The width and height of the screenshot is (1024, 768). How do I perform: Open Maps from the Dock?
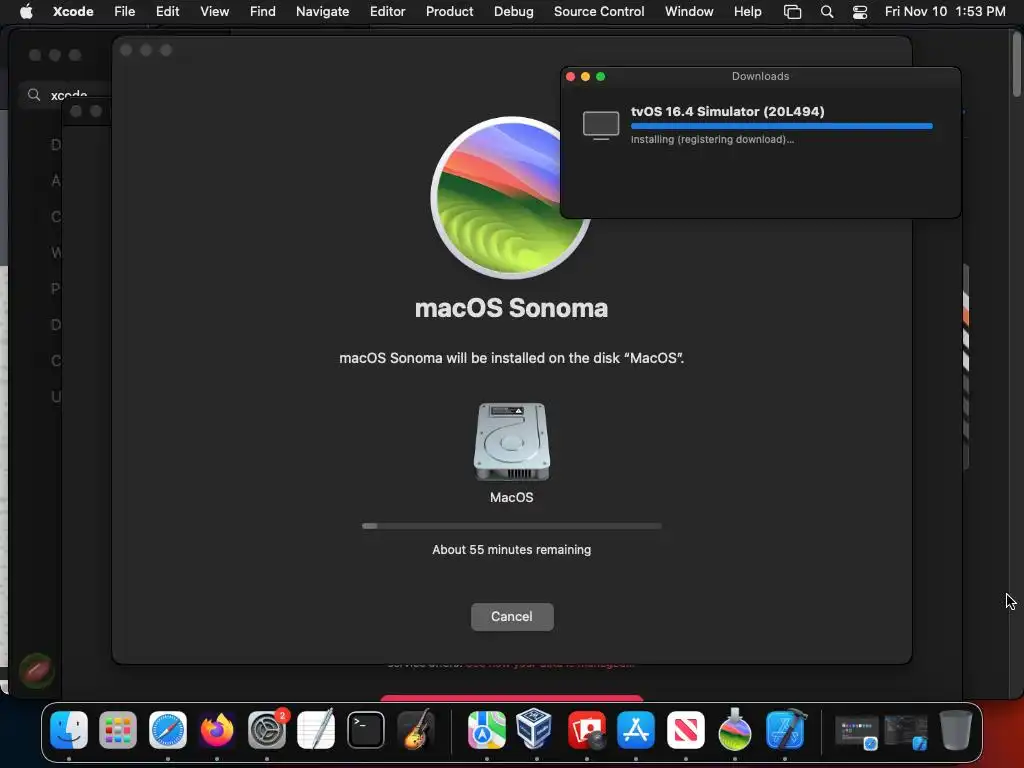tap(487, 729)
